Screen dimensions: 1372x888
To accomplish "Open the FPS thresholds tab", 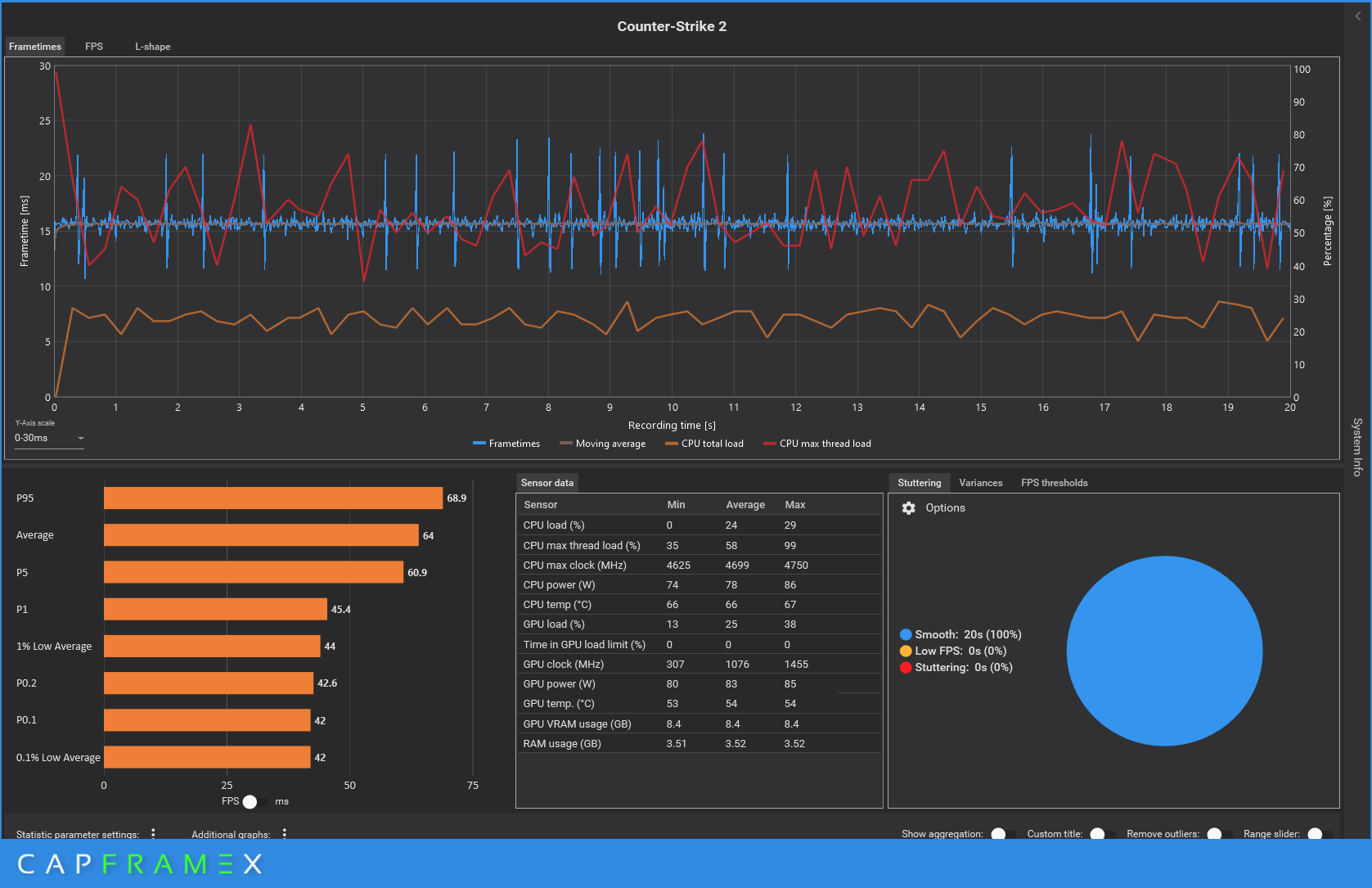I will point(1055,483).
